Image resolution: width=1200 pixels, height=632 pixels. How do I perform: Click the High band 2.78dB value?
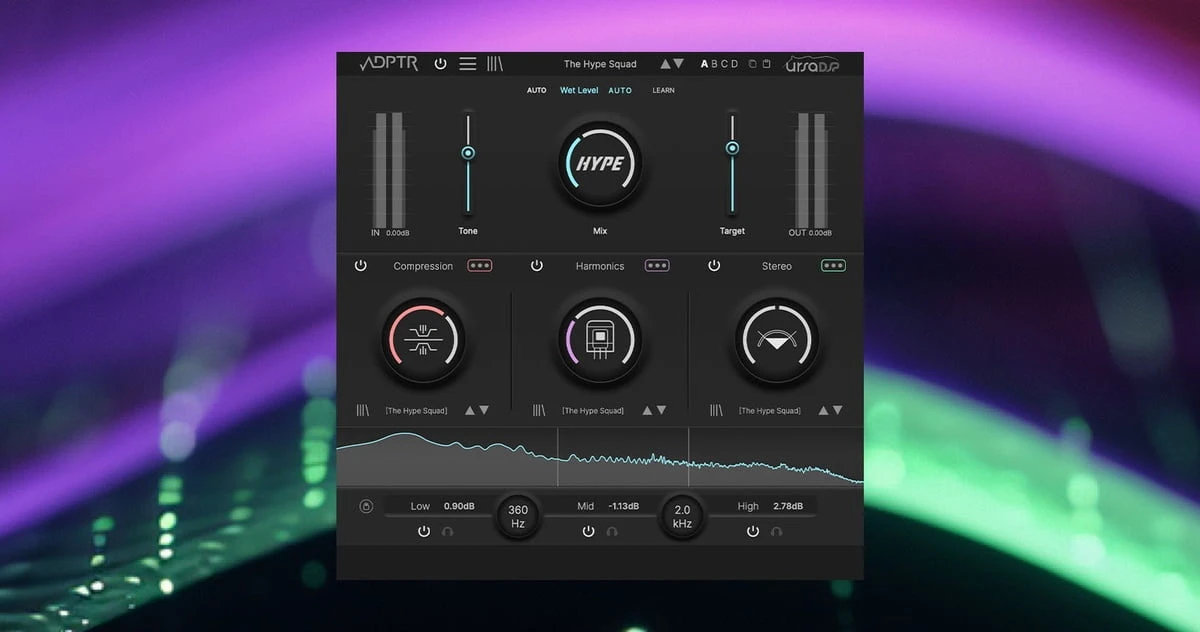click(788, 506)
